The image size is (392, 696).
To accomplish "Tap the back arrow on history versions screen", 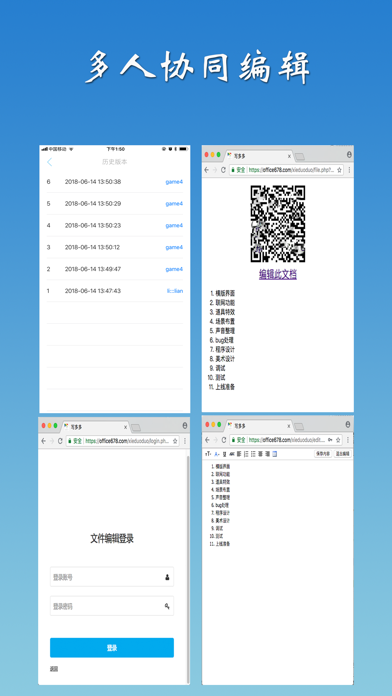I will [x=50, y=162].
